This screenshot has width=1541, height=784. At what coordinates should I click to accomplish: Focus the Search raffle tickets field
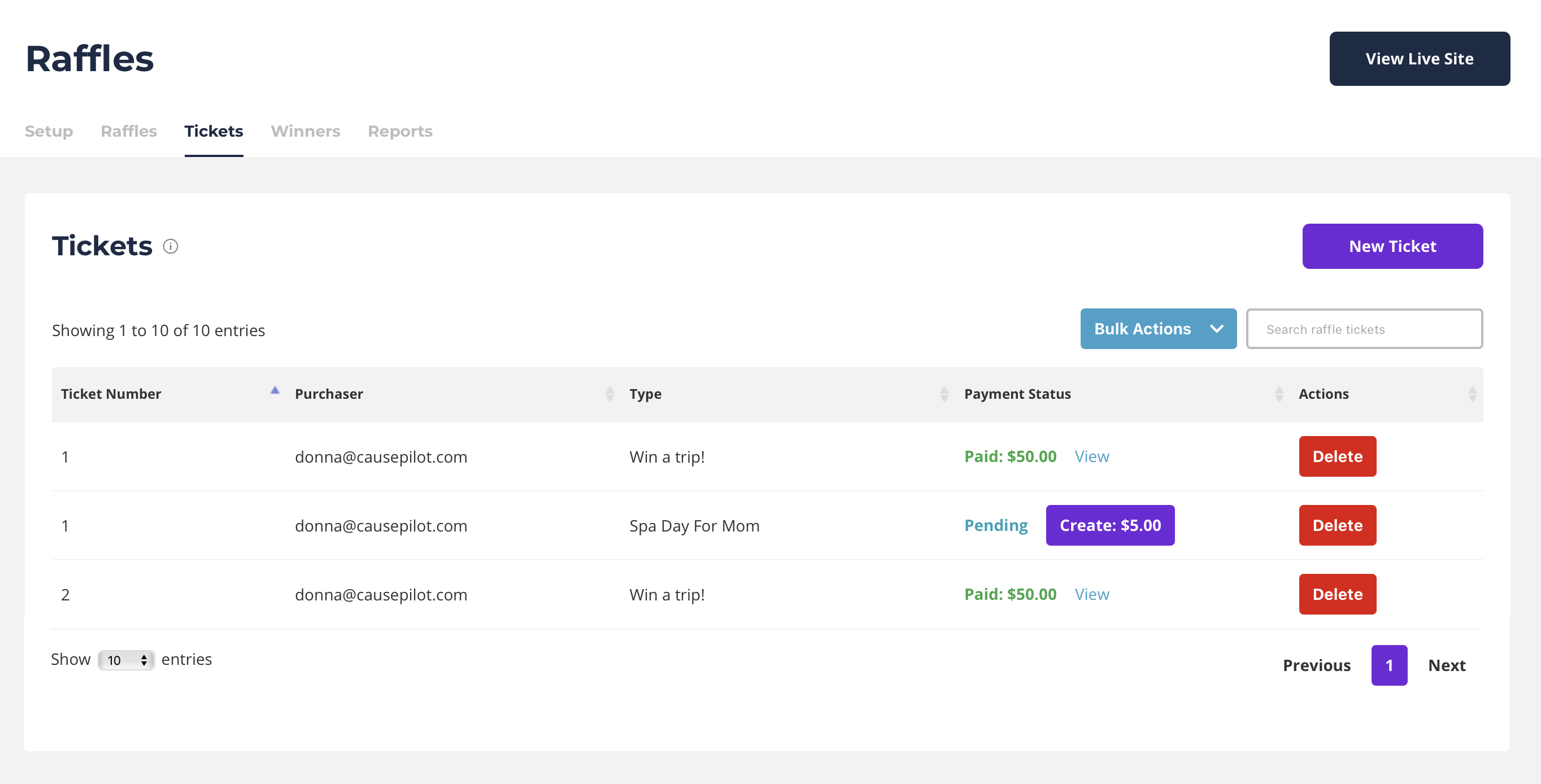click(x=1364, y=329)
